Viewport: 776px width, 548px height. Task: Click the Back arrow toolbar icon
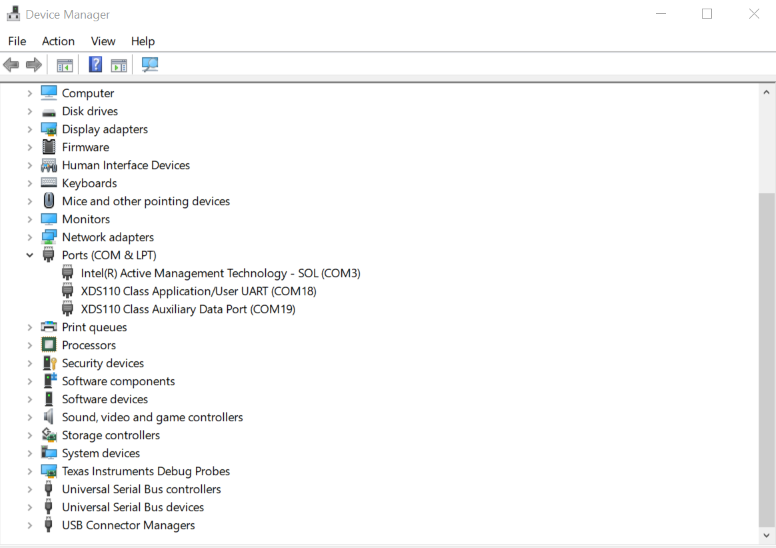[11, 65]
